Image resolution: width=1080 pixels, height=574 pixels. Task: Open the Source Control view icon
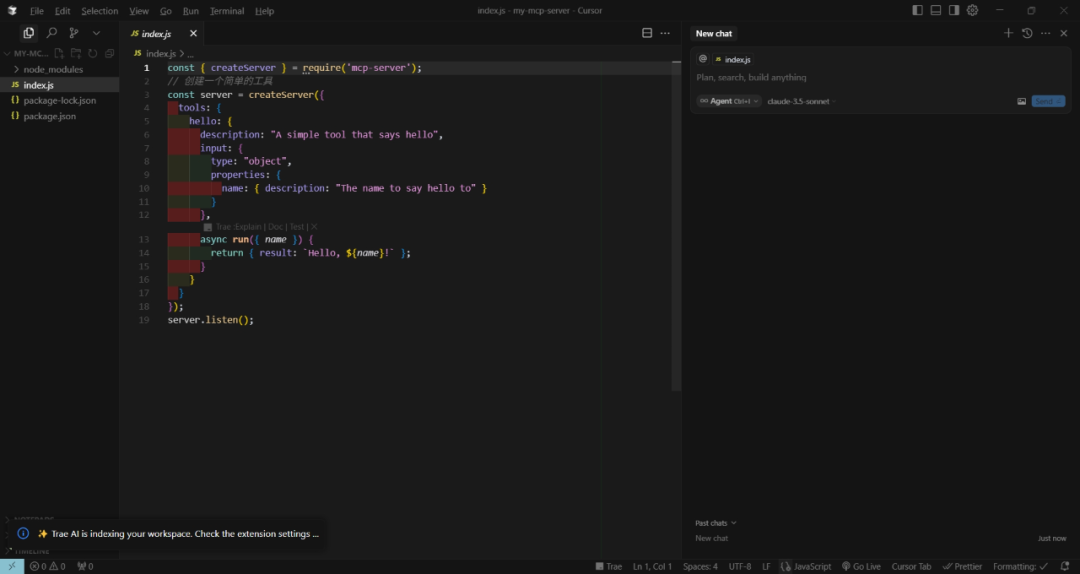click(74, 33)
